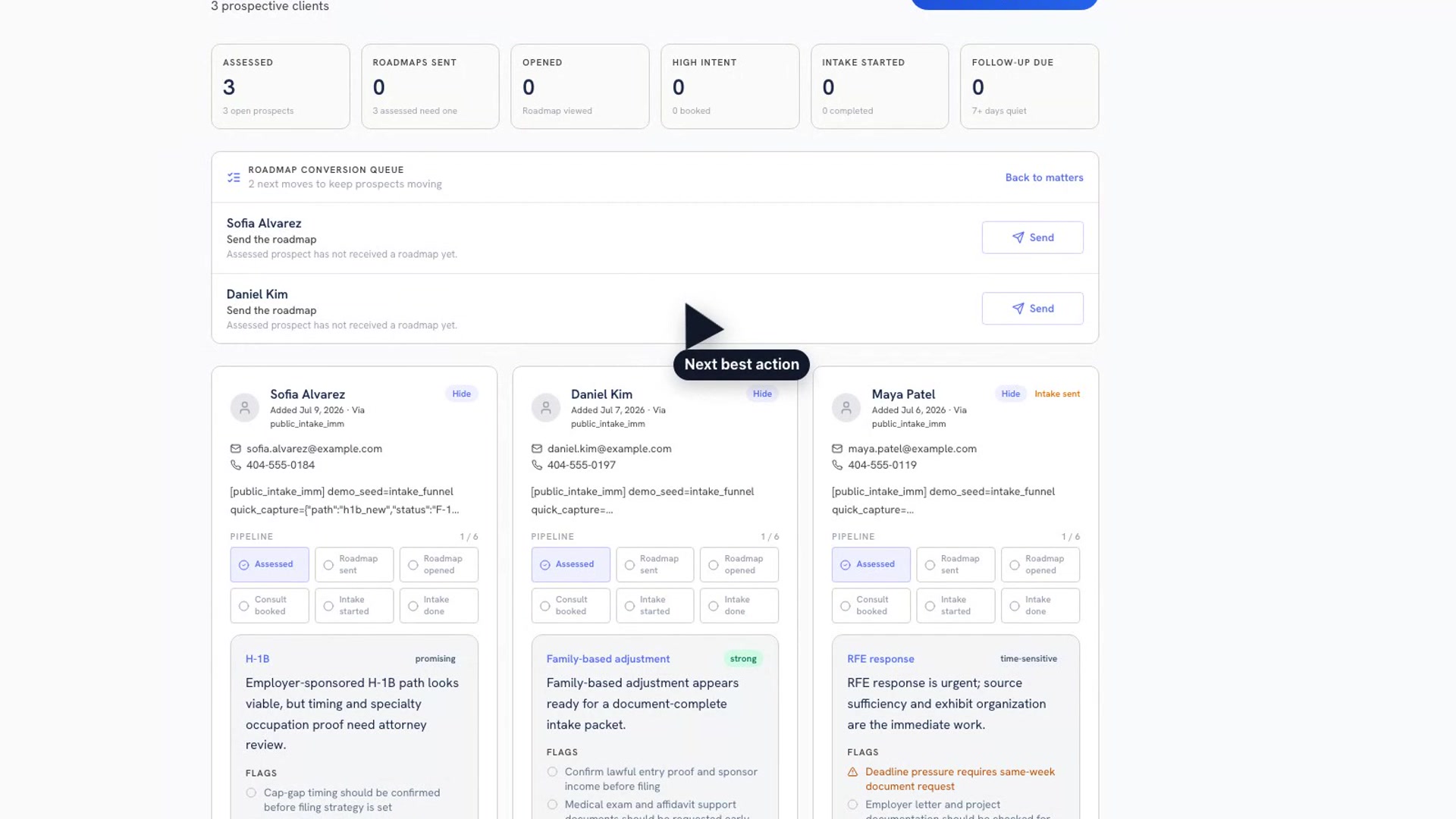
Task: Mark Roadmap sent for Sofia Alvarez
Action: (354, 564)
